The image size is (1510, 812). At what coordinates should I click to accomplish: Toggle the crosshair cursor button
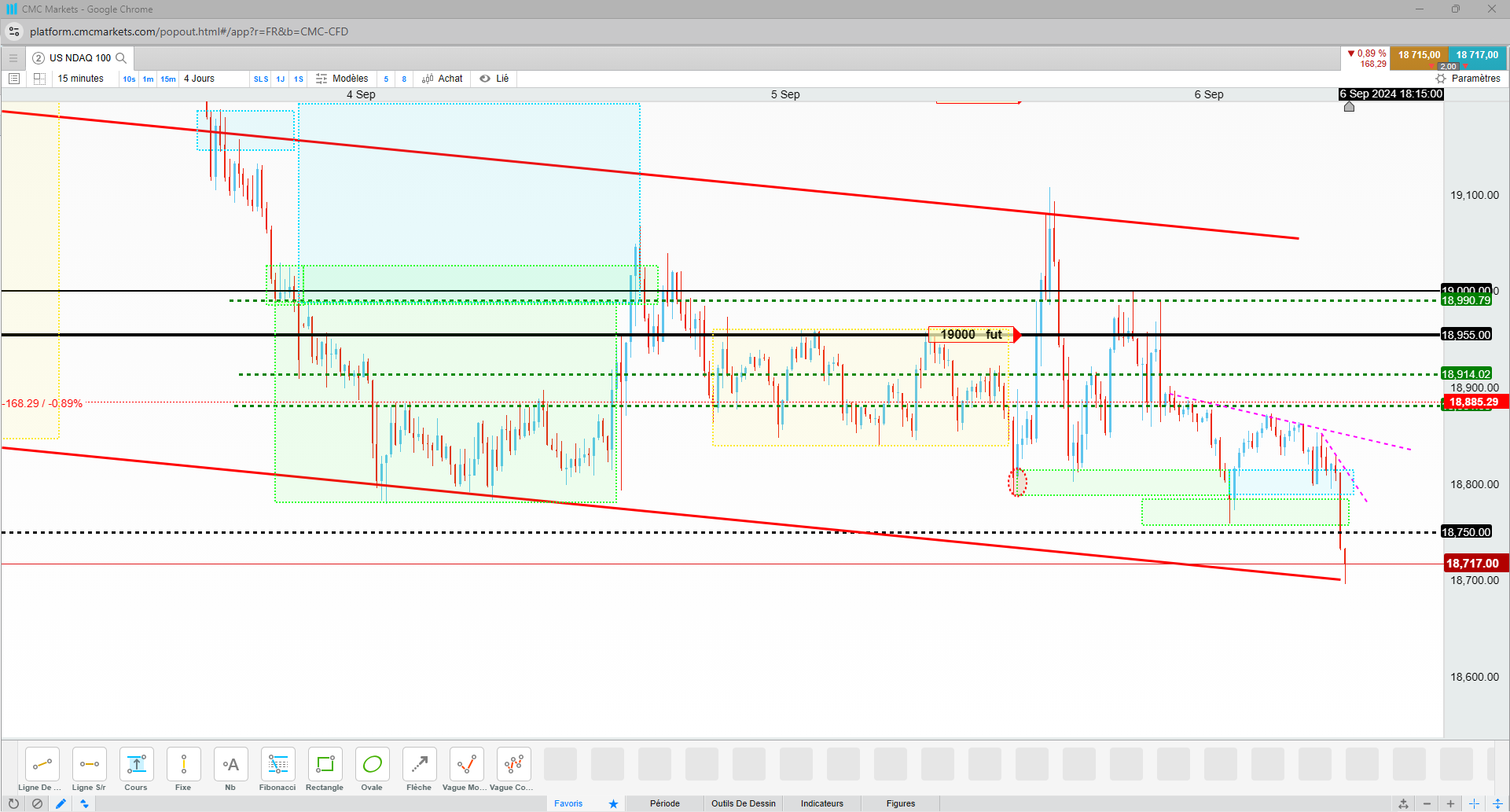pyautogui.click(x=1474, y=803)
